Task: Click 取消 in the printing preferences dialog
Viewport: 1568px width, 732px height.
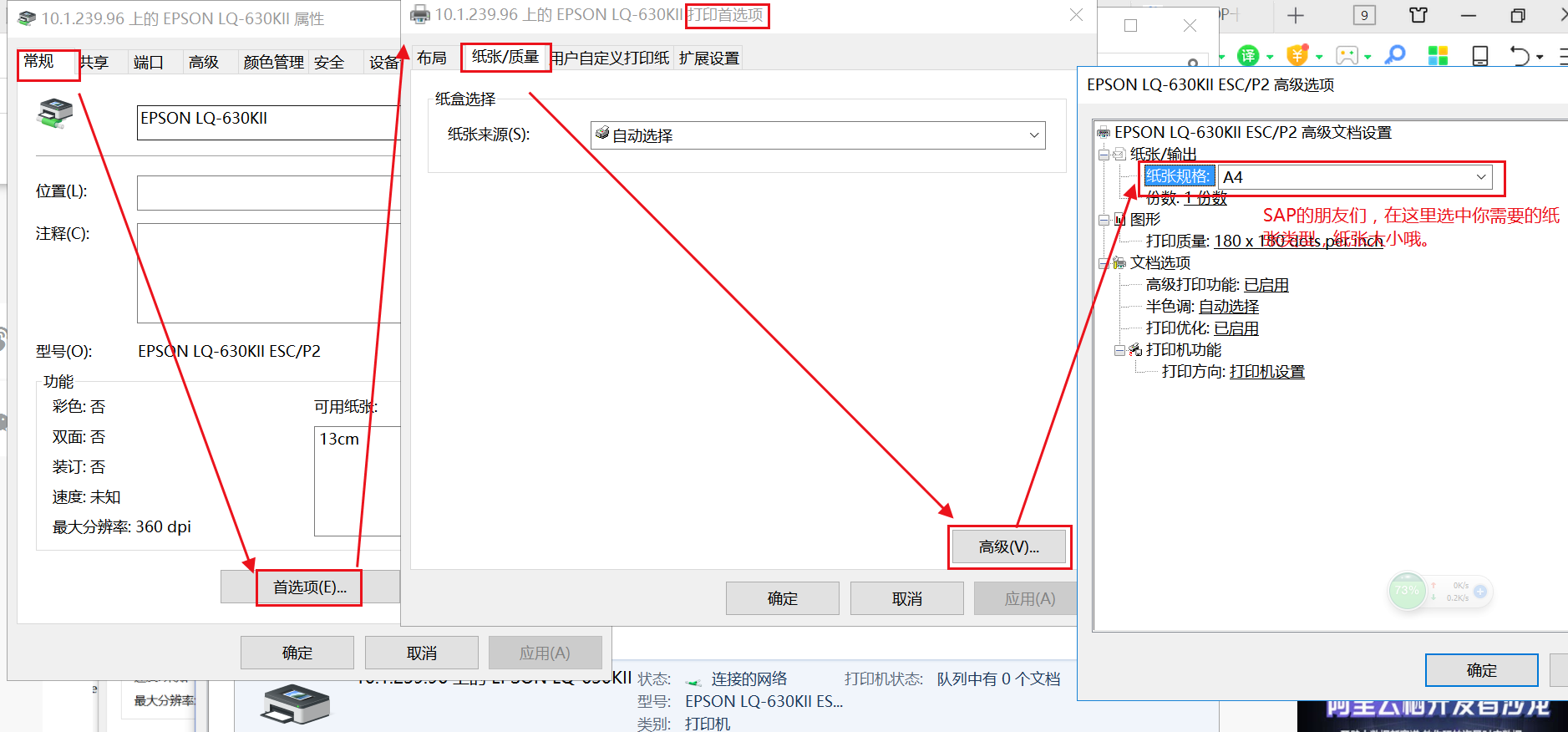Action: (x=907, y=598)
